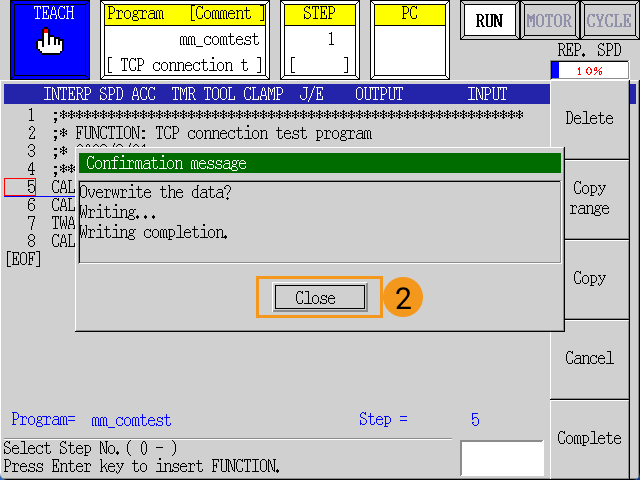Click the TOOL column header

point(219,94)
